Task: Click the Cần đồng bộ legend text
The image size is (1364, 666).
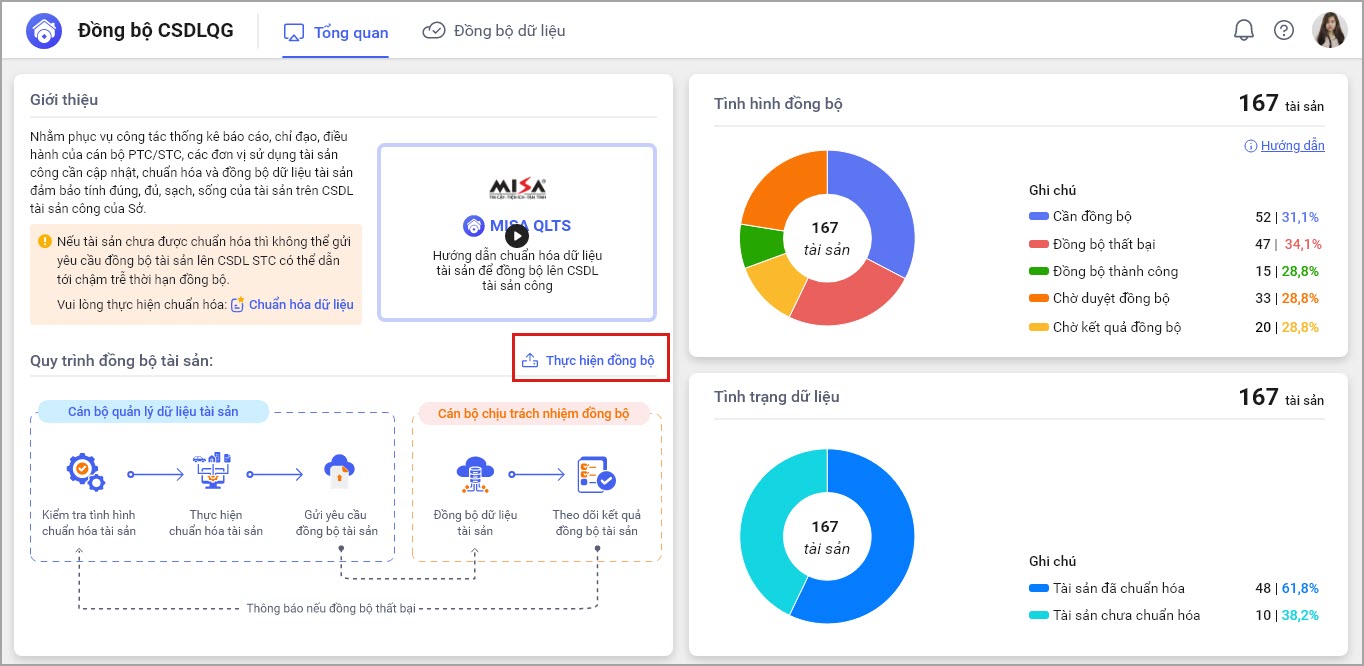Action: click(x=1092, y=217)
